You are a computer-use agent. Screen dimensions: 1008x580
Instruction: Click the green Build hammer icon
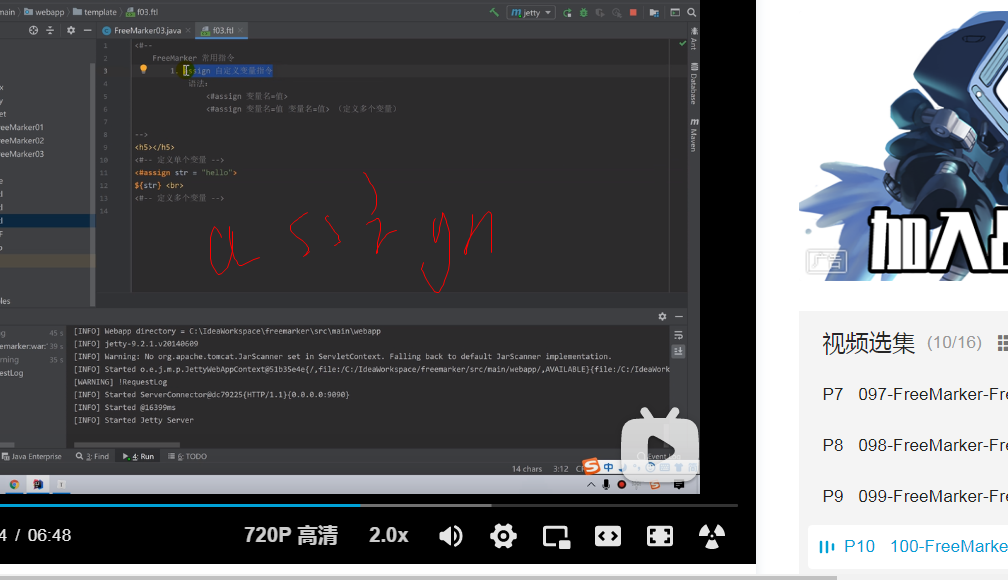[x=494, y=12]
